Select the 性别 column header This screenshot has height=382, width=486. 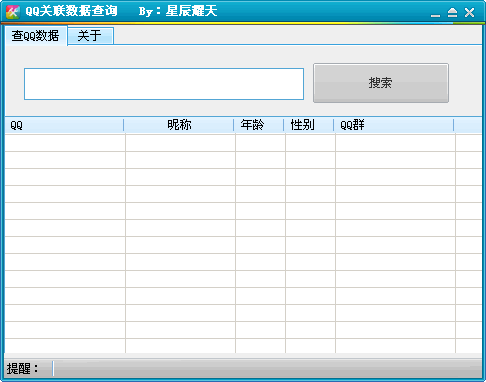click(x=309, y=125)
